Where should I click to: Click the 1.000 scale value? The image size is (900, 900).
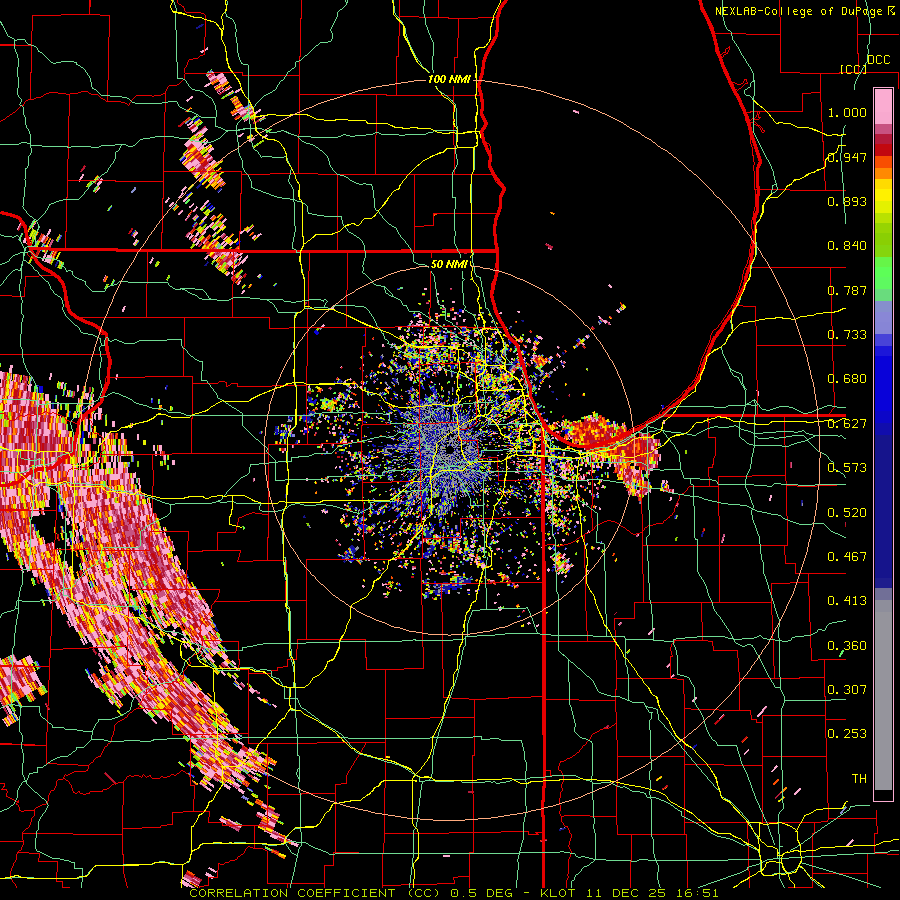[x=847, y=112]
